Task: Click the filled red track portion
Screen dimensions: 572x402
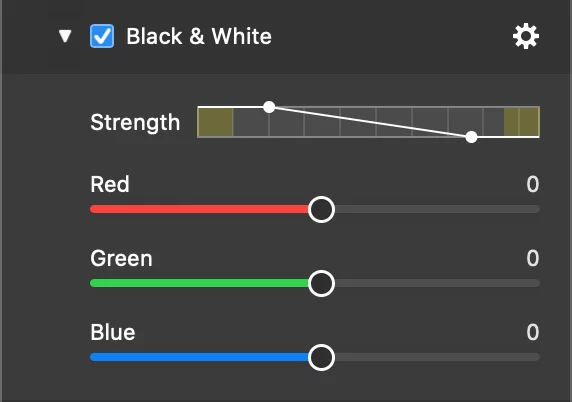Action: pyautogui.click(x=199, y=209)
